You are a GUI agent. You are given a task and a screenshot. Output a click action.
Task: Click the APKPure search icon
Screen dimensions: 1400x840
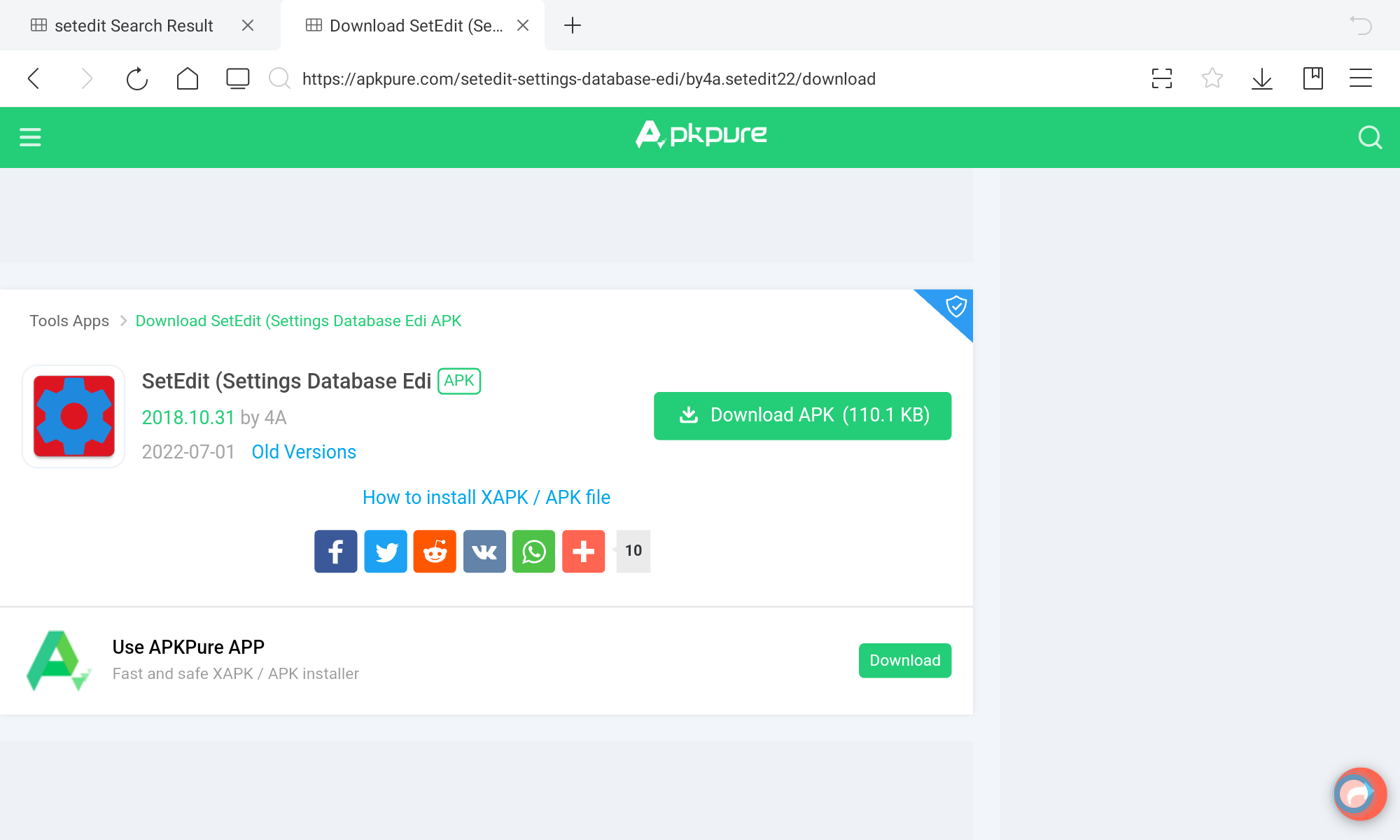[1369, 137]
